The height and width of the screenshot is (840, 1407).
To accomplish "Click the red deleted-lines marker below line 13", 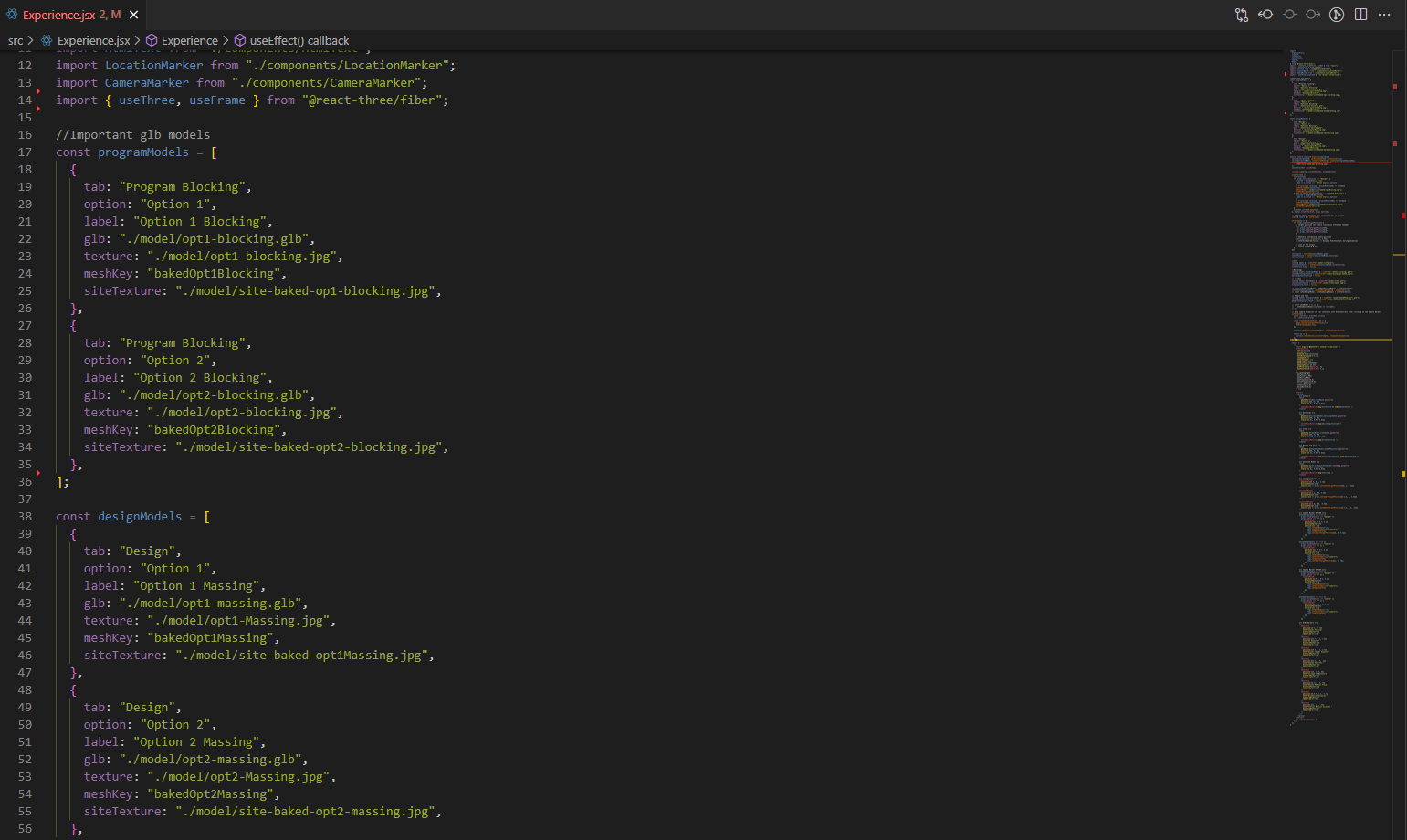I will click(38, 91).
